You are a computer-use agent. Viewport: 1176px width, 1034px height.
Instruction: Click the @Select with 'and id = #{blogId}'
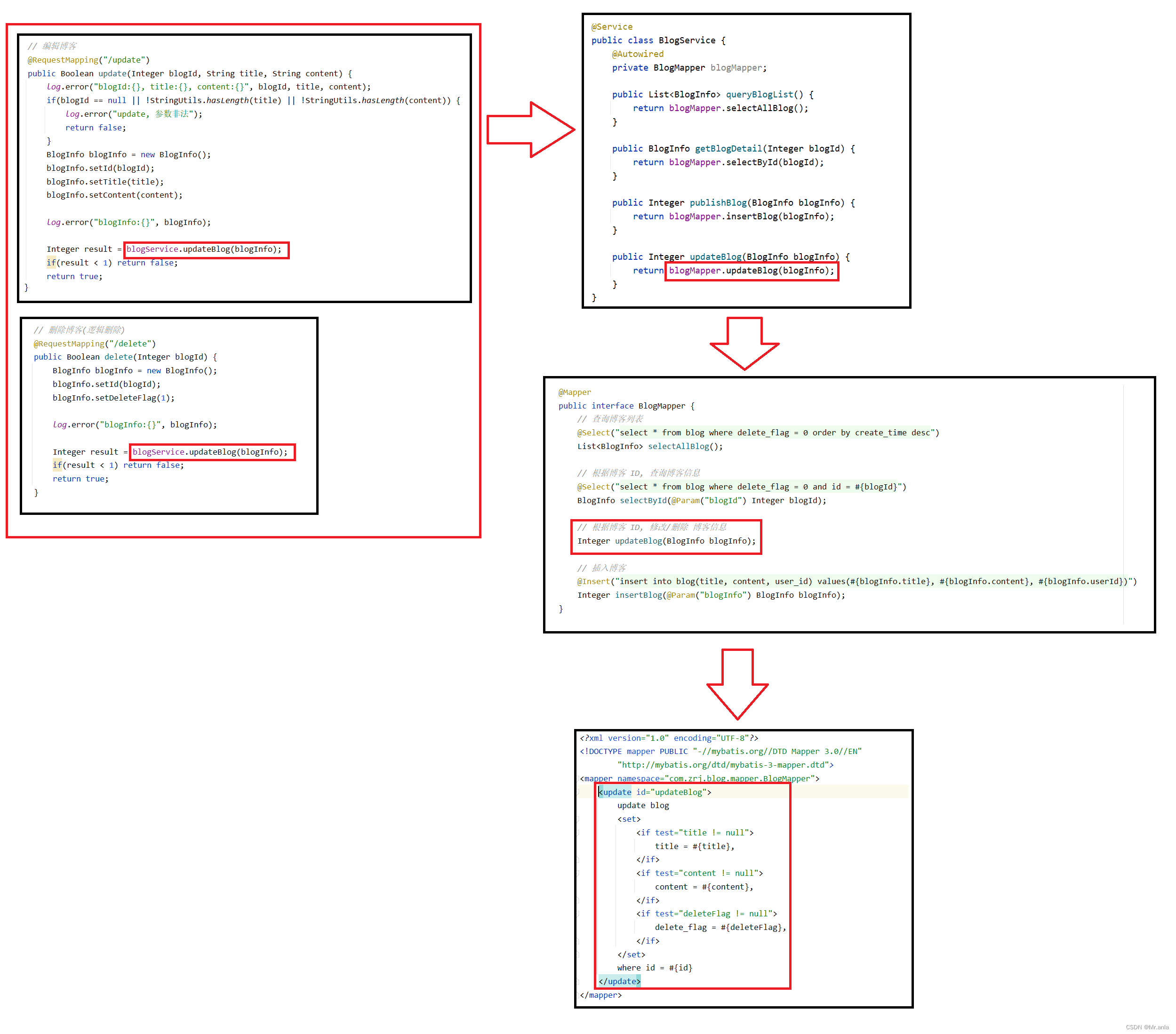[x=742, y=487]
